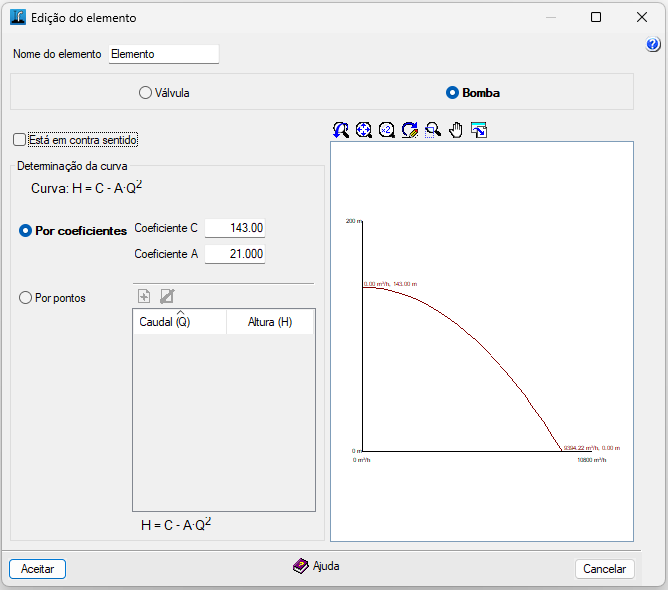Select the hand pan tool
The image size is (668, 590).
(x=456, y=130)
